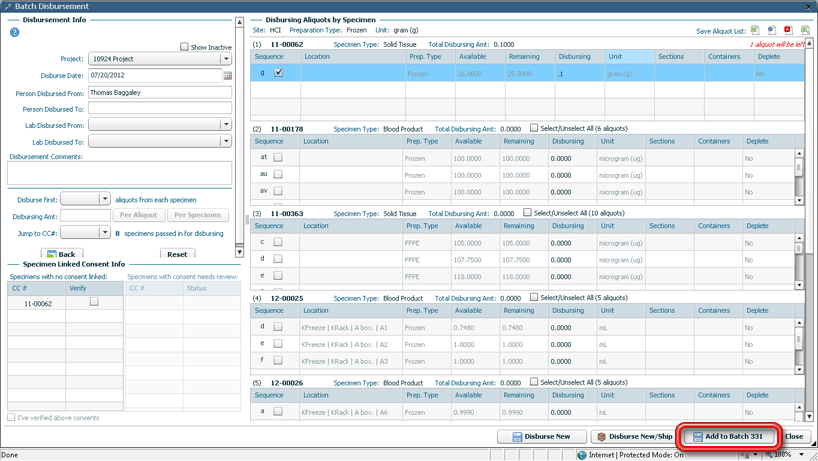This screenshot has width=818, height=461.
Task: Check aliquot 'au' of specimen 11-00178
Action: click(x=278, y=174)
